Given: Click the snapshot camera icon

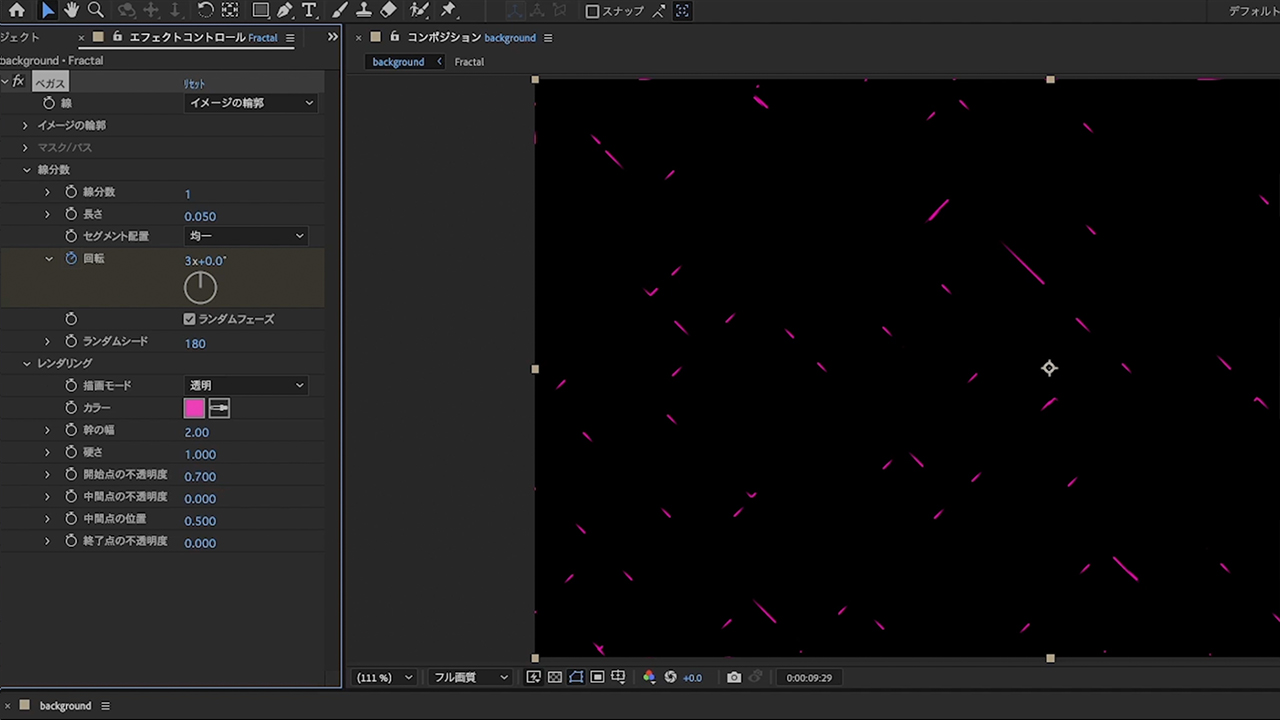Looking at the screenshot, I should 734,678.
